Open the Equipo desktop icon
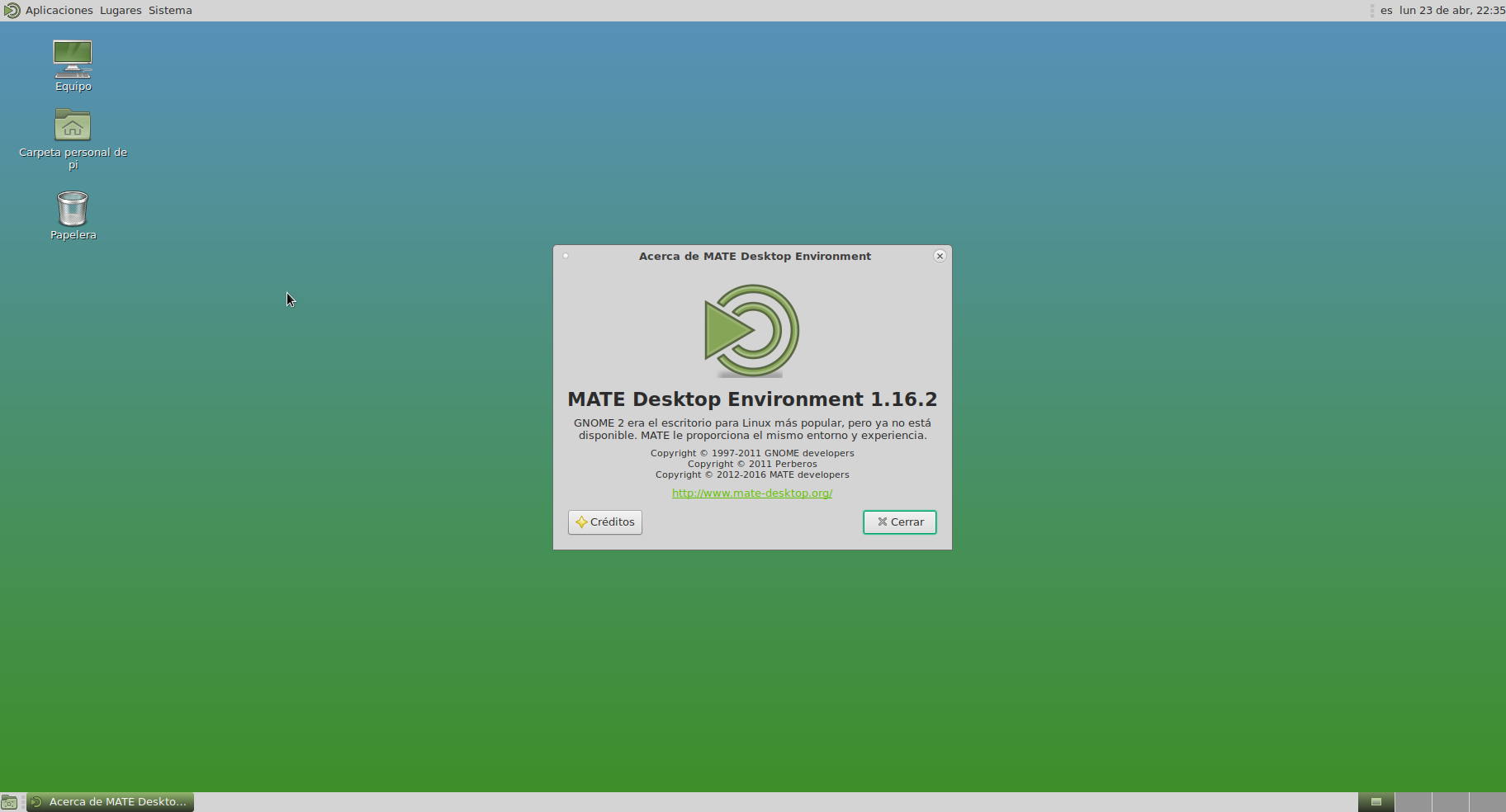The height and width of the screenshot is (812, 1506). tap(73, 59)
